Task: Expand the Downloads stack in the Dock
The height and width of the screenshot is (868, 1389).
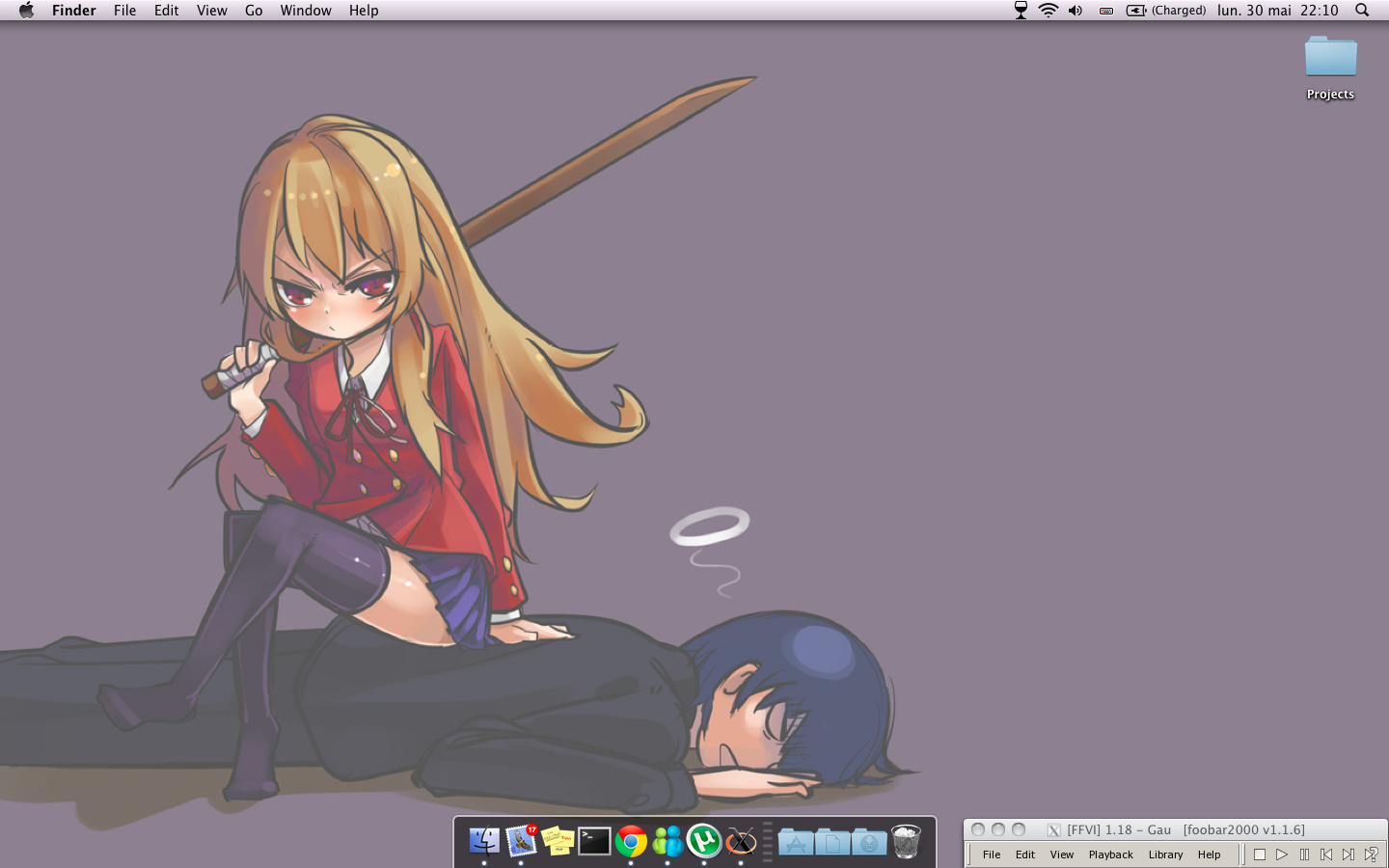Action: pyautogui.click(x=869, y=842)
